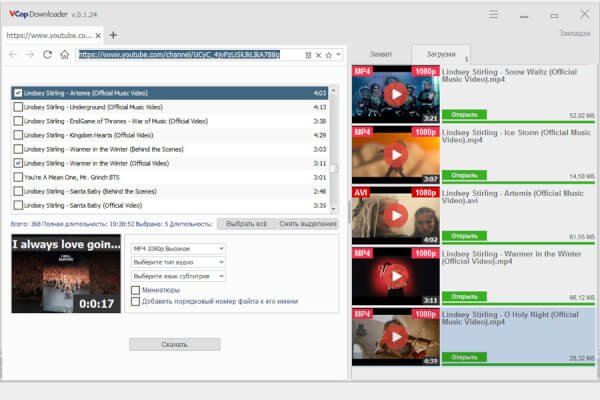Viewport: 600px width, 400px height.
Task: Reload the current page
Action: 47,55
